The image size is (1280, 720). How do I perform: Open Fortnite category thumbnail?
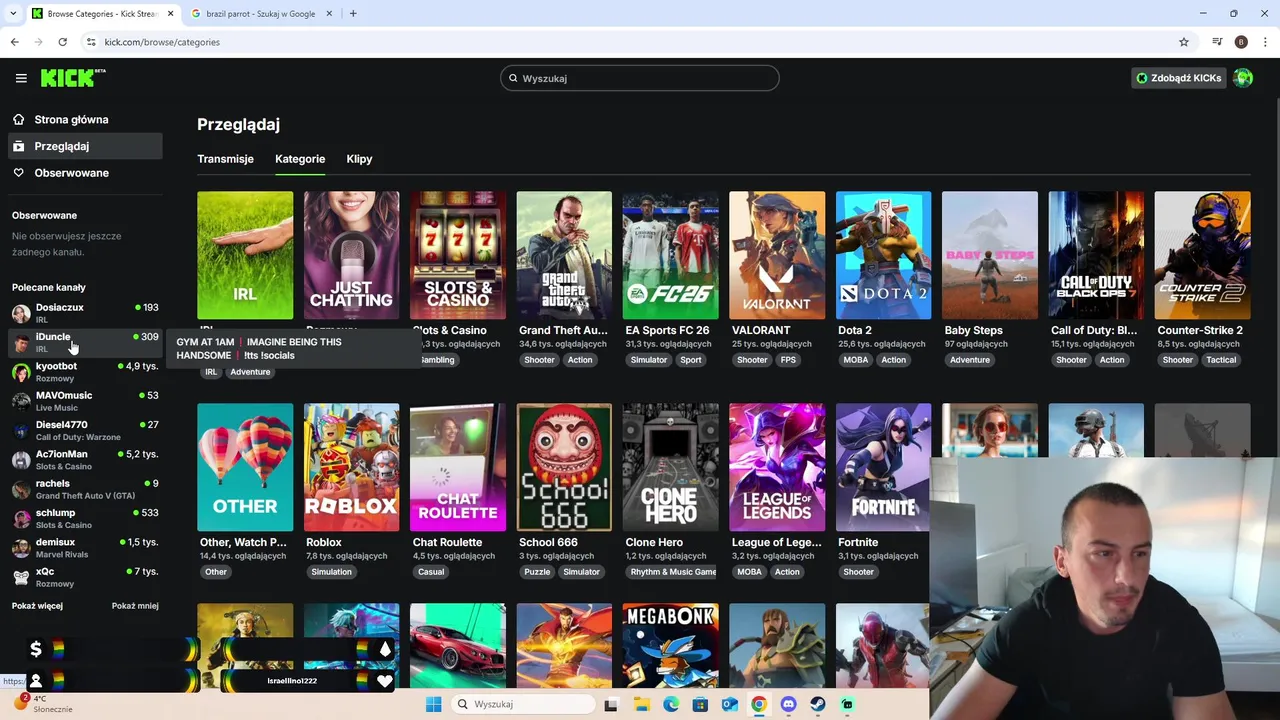point(883,467)
